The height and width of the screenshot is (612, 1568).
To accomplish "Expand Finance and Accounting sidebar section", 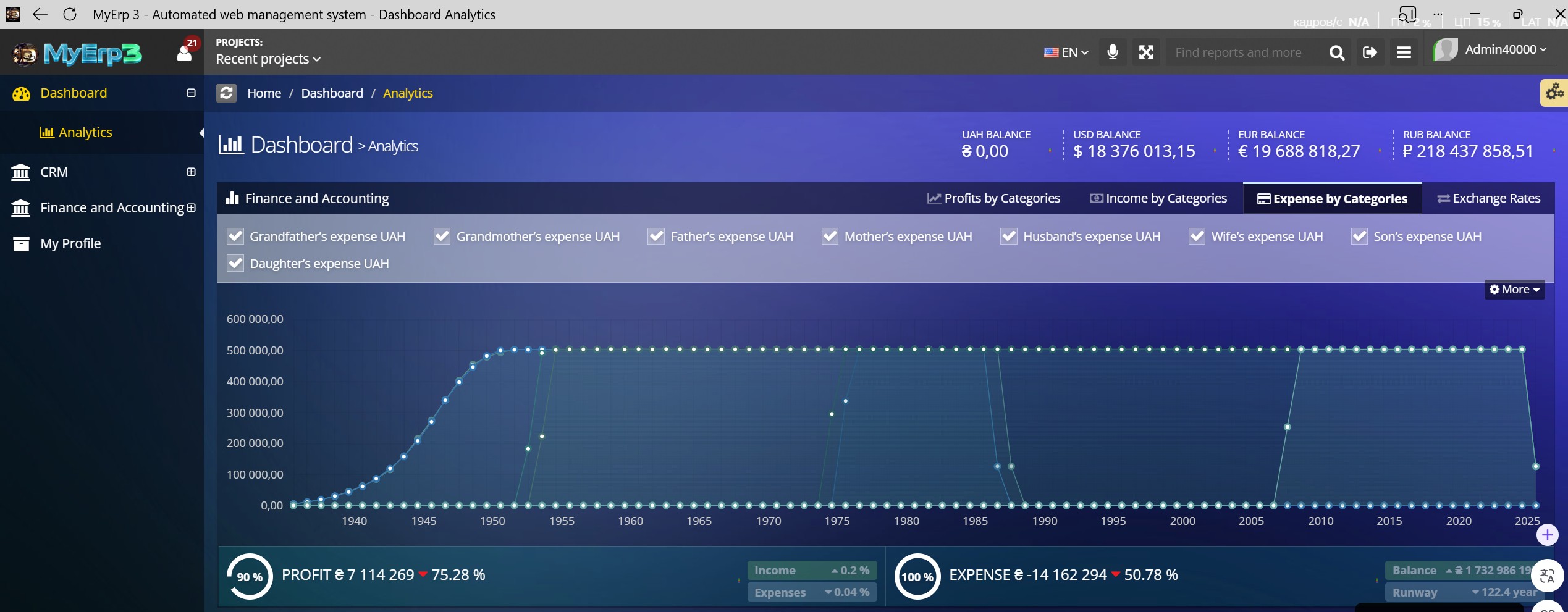I will point(191,208).
